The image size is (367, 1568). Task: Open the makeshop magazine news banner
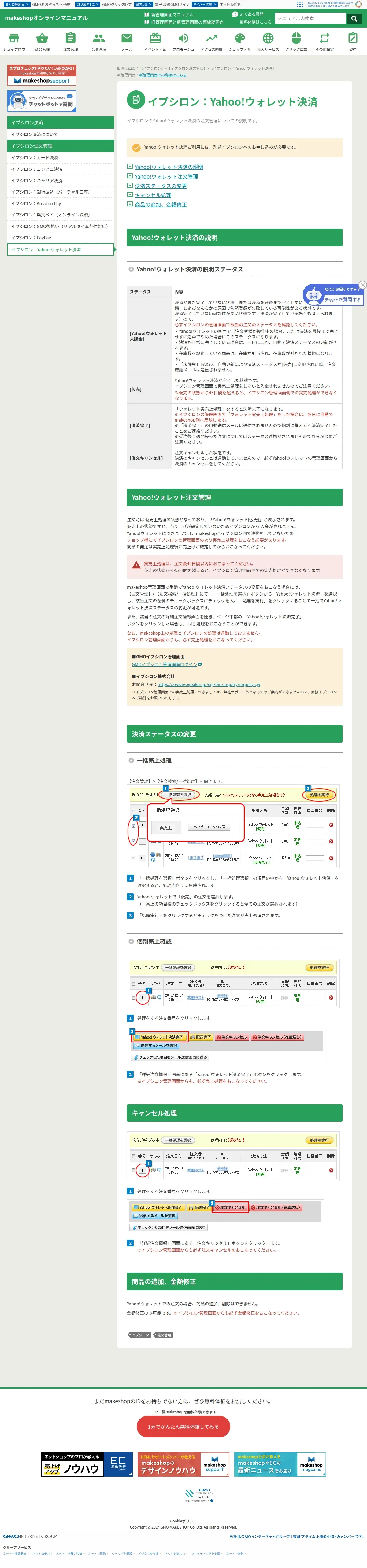point(279,1465)
